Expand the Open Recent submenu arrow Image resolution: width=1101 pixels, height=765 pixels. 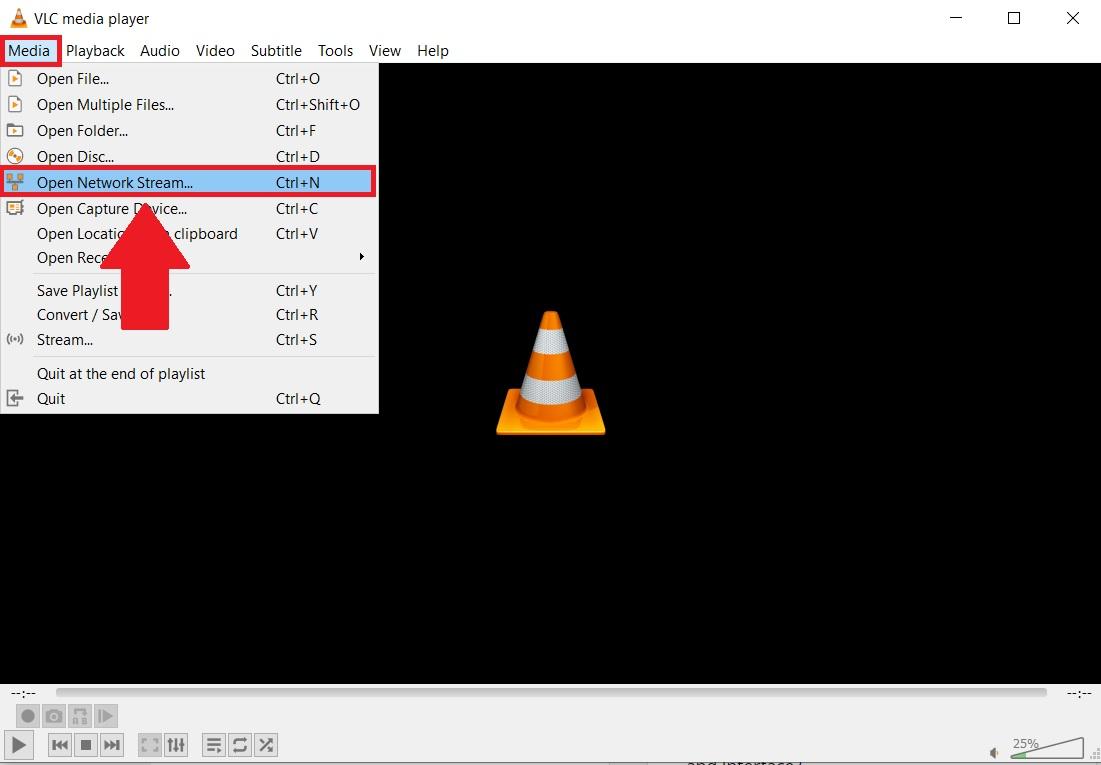click(x=362, y=256)
